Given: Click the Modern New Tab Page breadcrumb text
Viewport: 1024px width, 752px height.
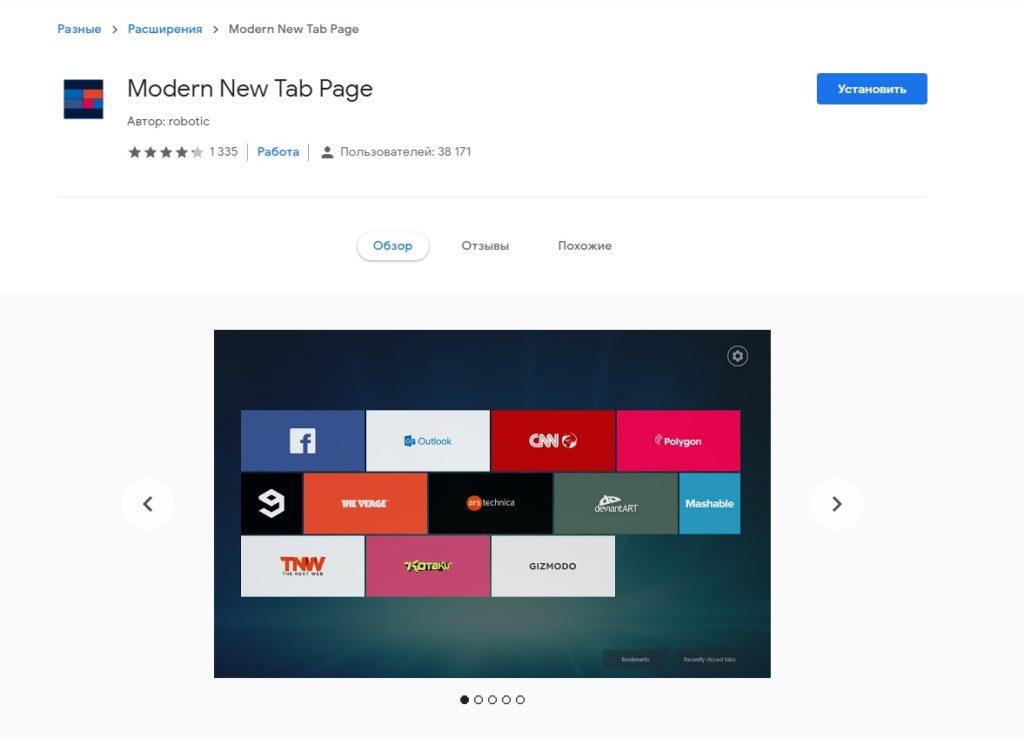Looking at the screenshot, I should click(294, 29).
